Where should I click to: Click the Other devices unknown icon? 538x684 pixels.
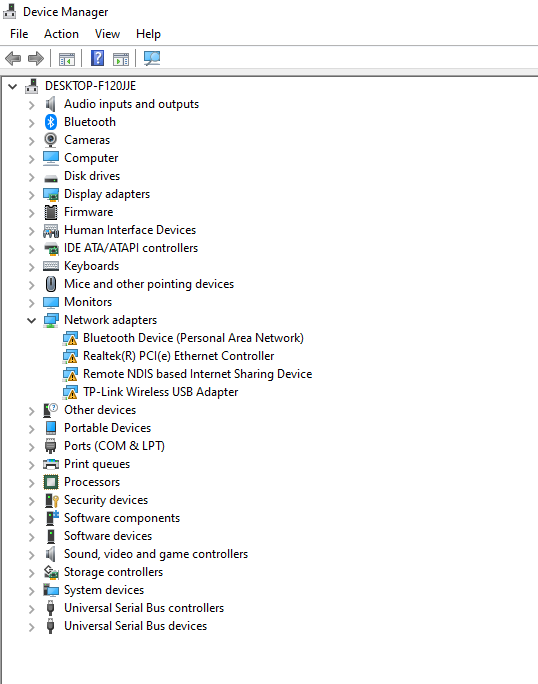(51, 410)
